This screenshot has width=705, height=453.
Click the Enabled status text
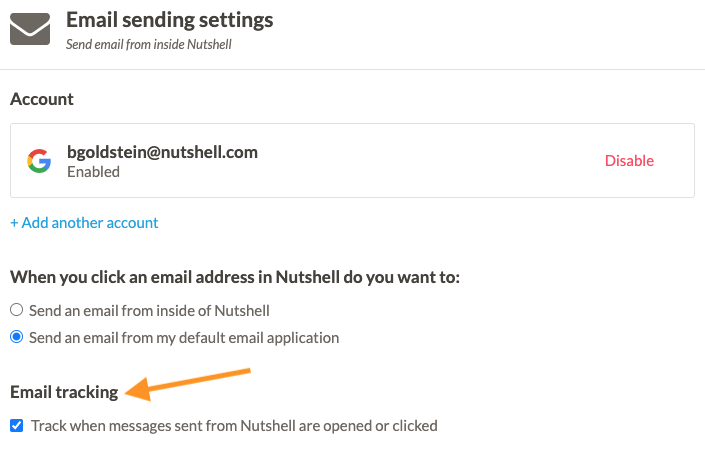(x=94, y=172)
